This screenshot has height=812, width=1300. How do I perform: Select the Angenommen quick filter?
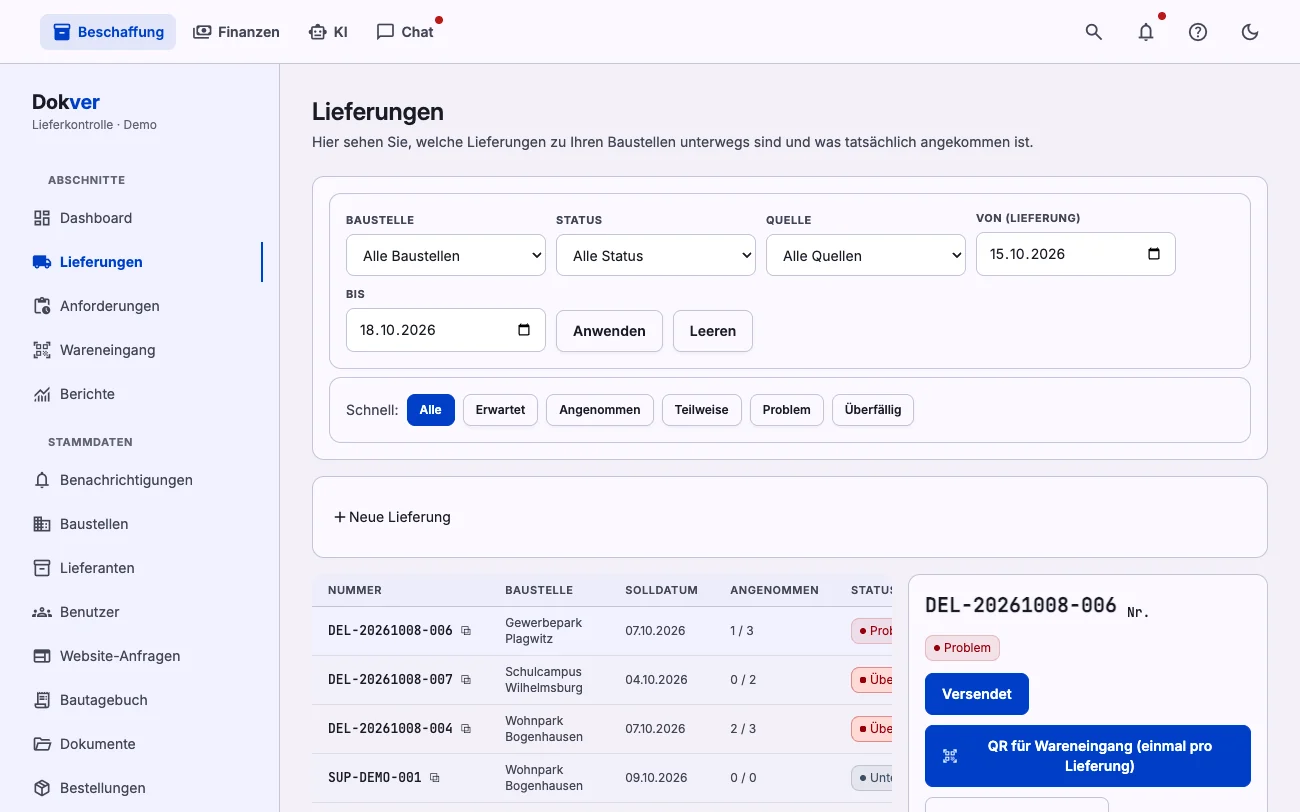coord(600,410)
